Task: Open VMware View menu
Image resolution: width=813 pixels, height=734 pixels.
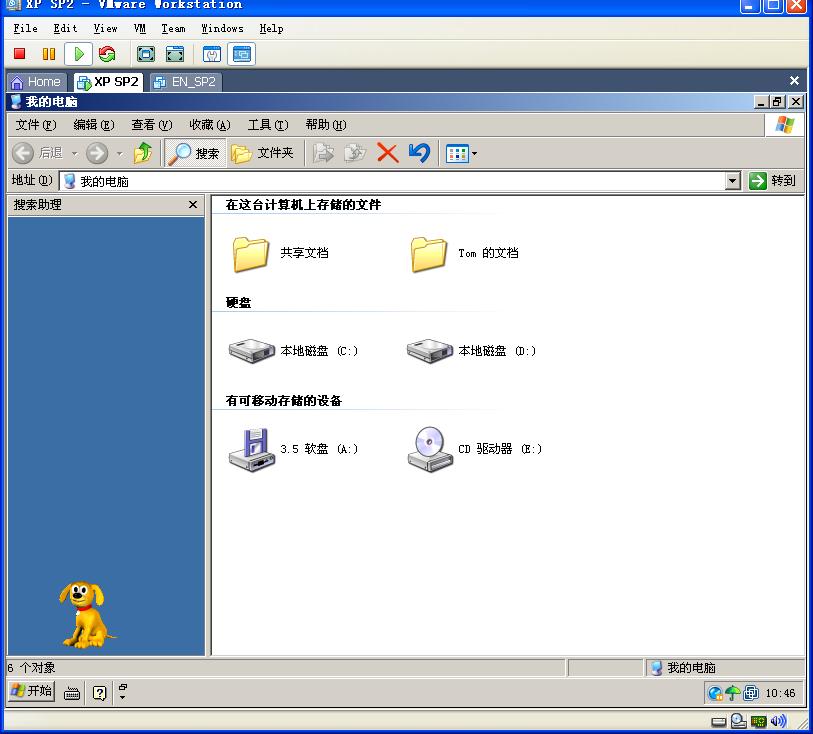Action: (105, 29)
